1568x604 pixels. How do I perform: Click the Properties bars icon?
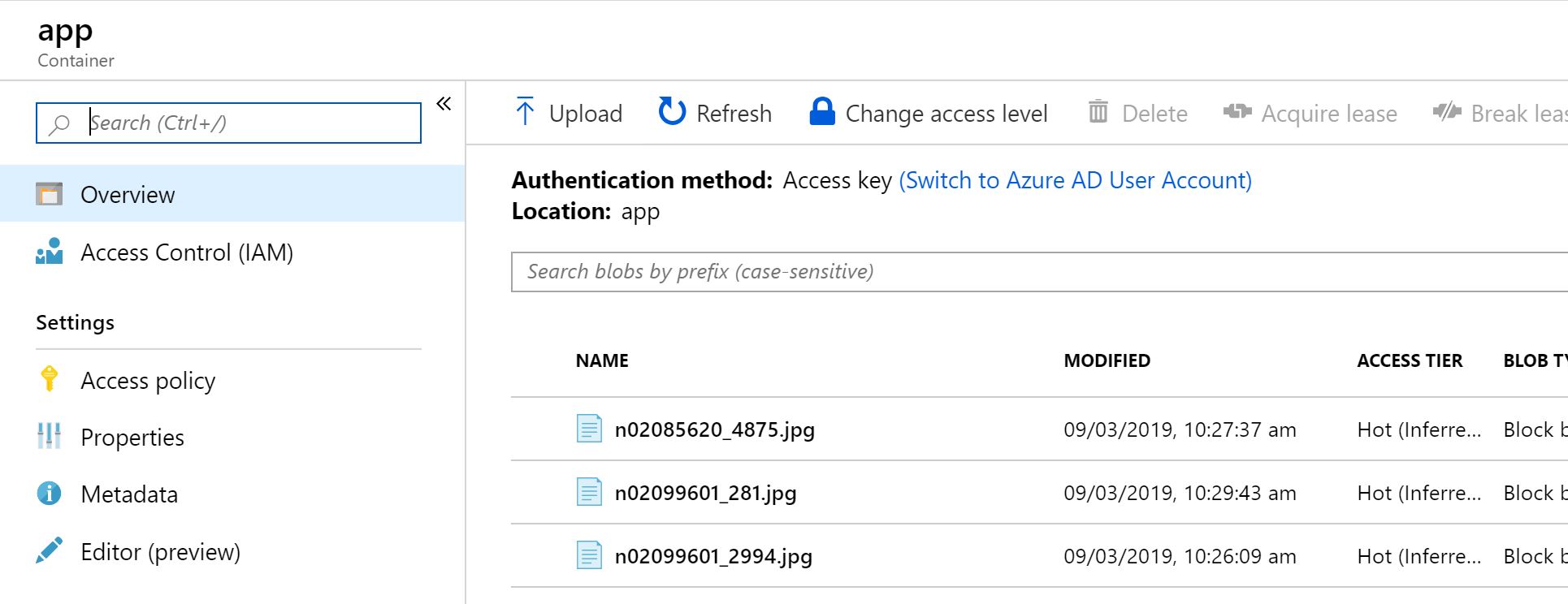50,436
